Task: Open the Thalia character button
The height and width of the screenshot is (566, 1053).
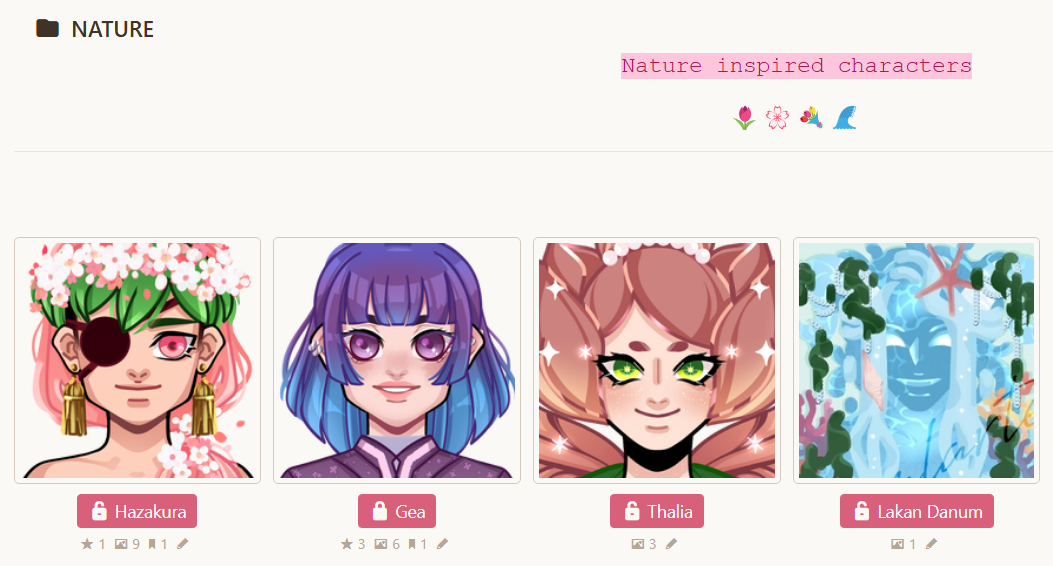Action: tap(657, 512)
